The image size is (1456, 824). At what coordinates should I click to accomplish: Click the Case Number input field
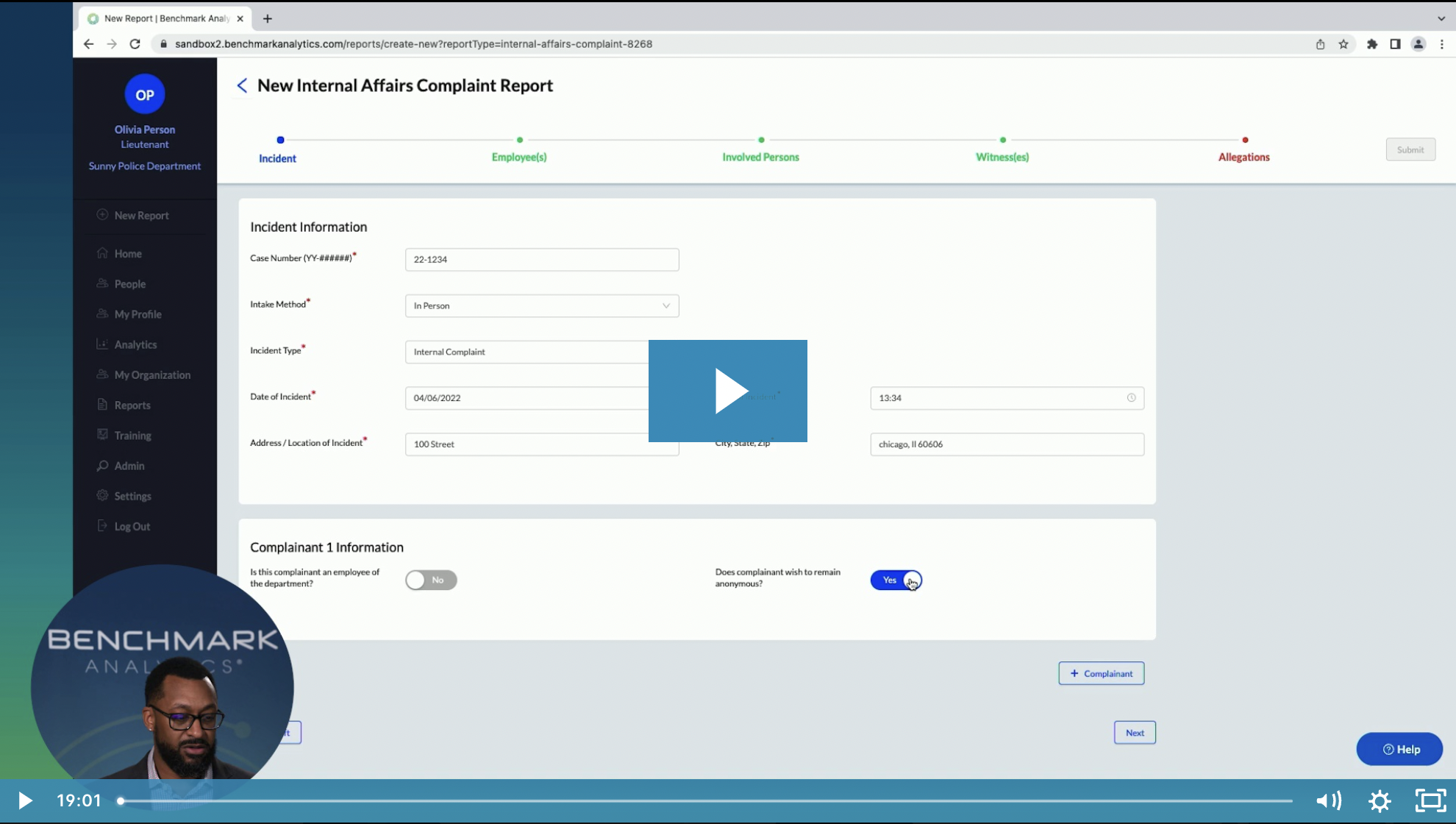click(x=541, y=259)
